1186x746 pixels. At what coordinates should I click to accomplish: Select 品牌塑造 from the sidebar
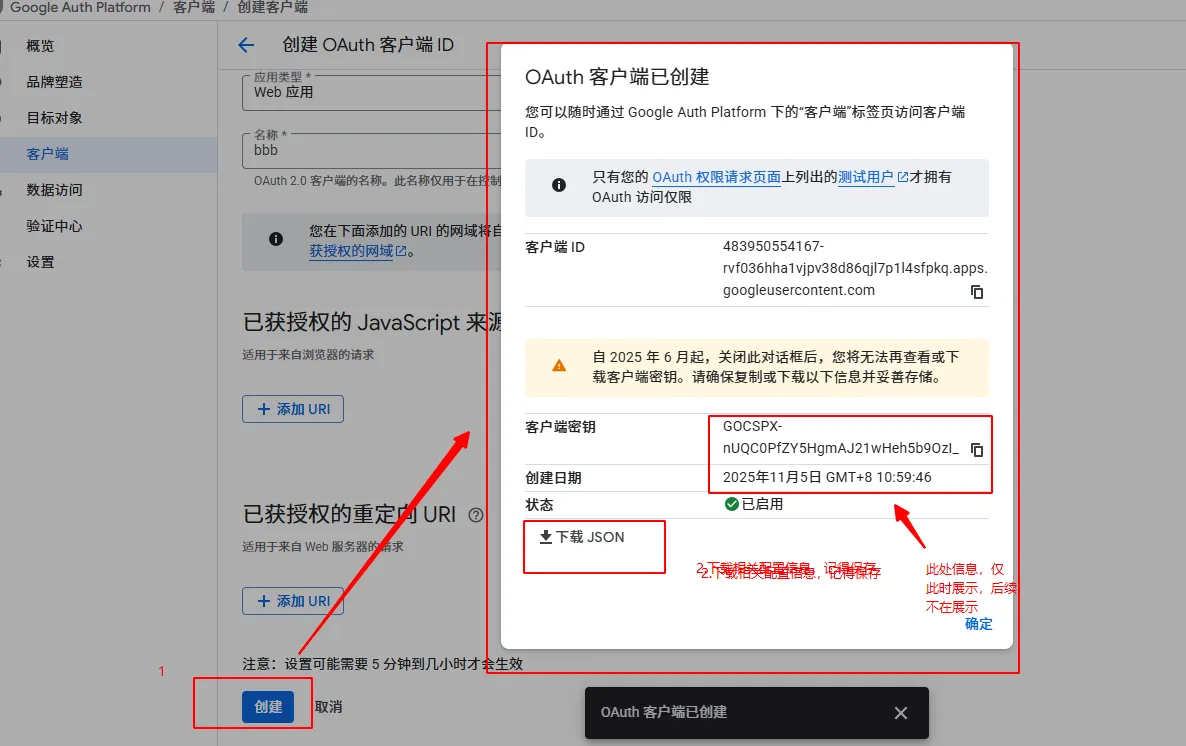(x=54, y=82)
